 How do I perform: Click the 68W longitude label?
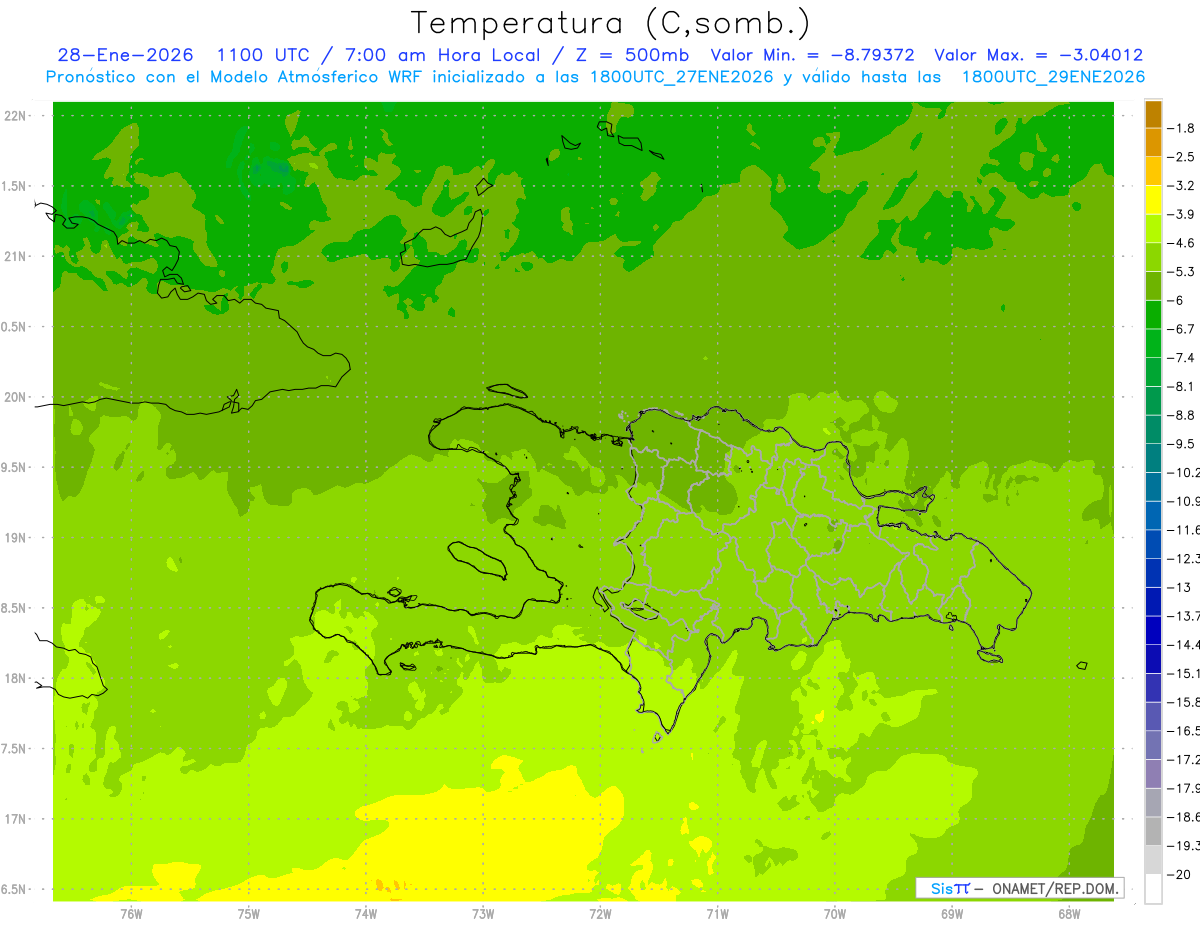point(1069,913)
